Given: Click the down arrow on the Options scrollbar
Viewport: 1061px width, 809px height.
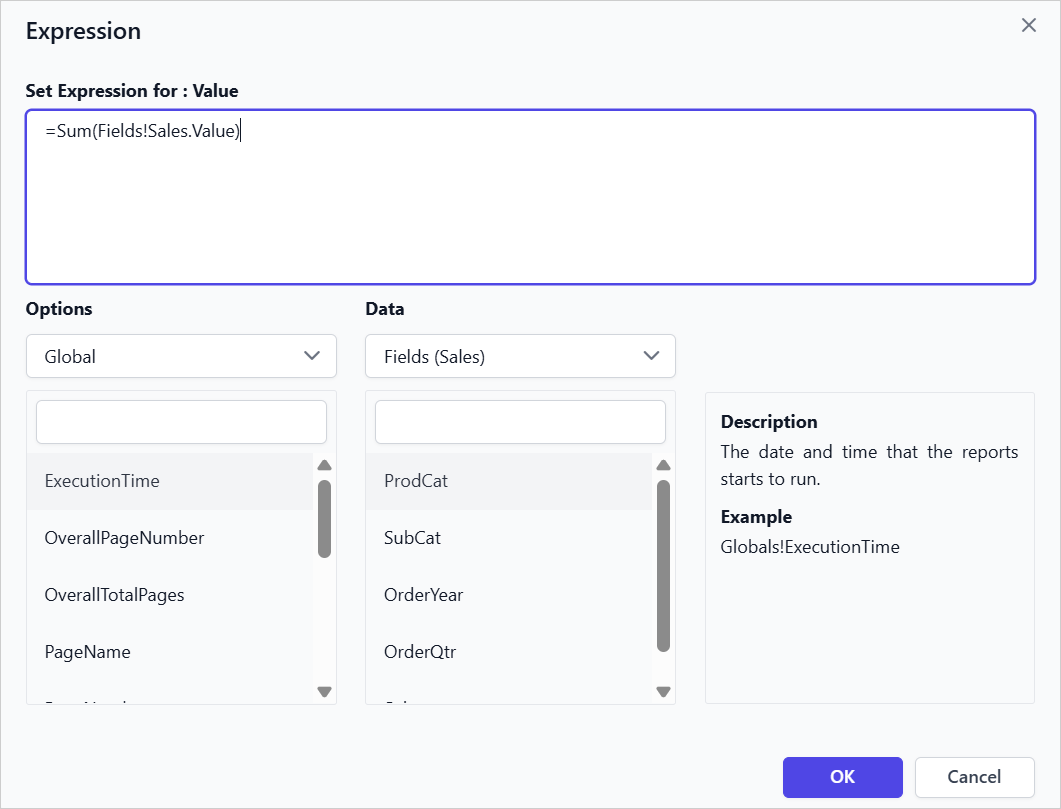Looking at the screenshot, I should point(323,691).
